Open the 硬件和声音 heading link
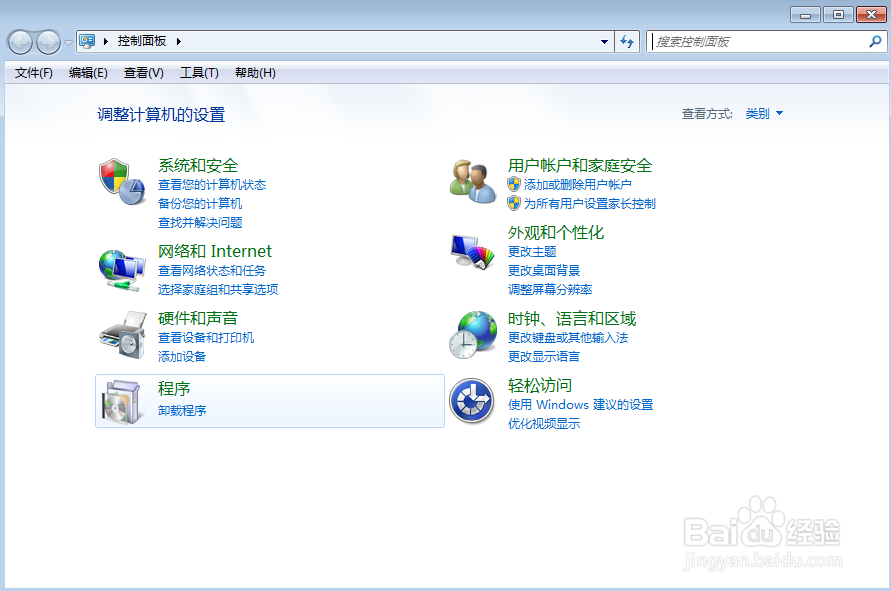 pos(198,318)
